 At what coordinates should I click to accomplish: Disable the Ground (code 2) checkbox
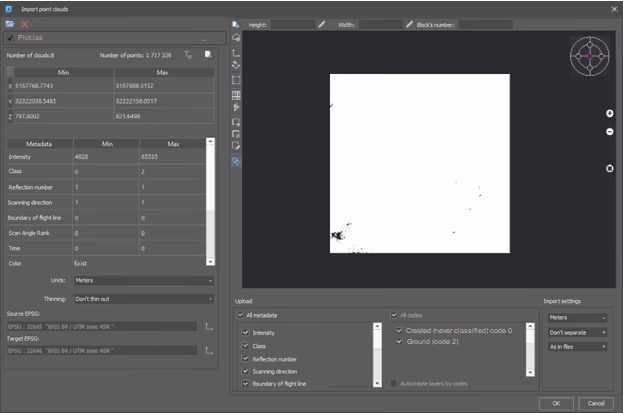[399, 342]
